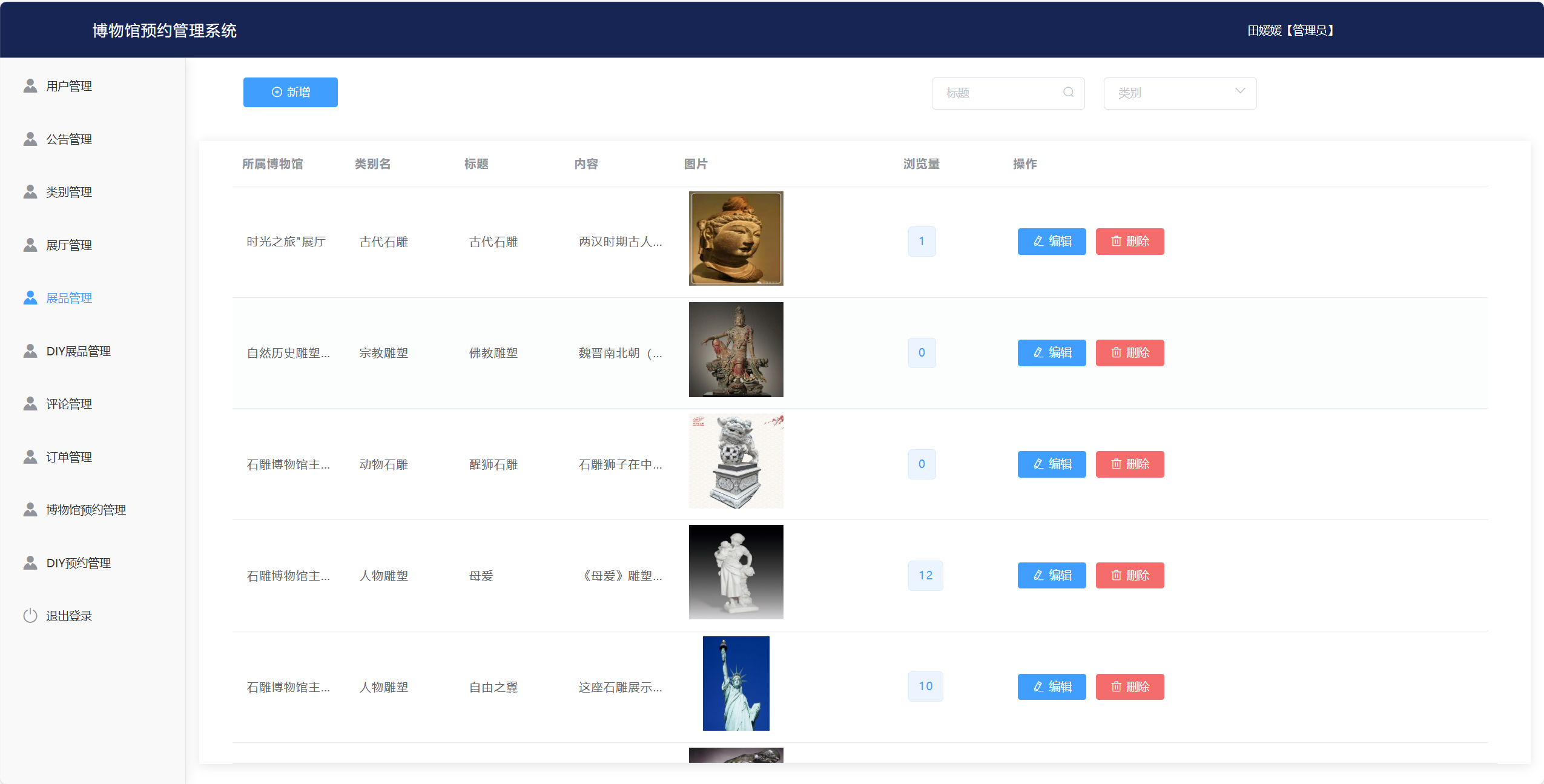1544x784 pixels.
Task: Open the 公告管理 menu item
Action: (69, 139)
